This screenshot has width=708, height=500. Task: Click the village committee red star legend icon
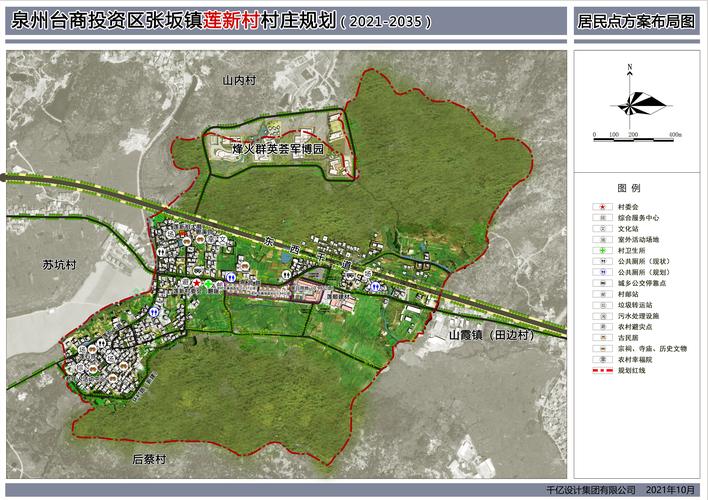click(600, 207)
